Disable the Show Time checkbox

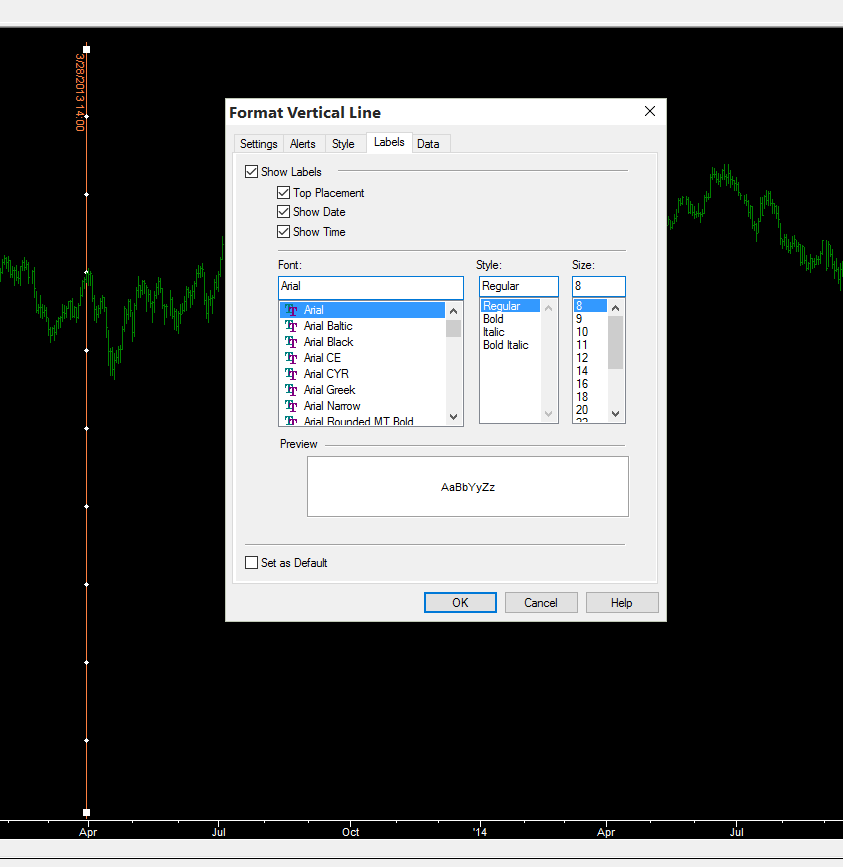(284, 232)
